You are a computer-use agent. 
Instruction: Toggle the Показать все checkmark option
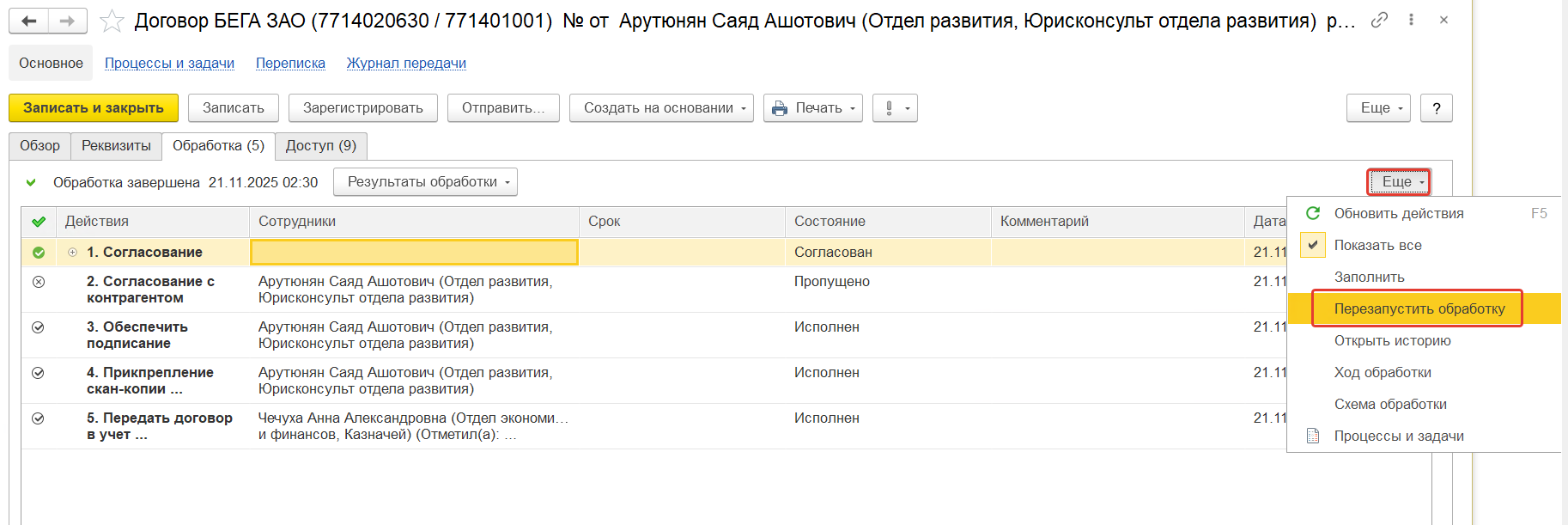click(1313, 245)
